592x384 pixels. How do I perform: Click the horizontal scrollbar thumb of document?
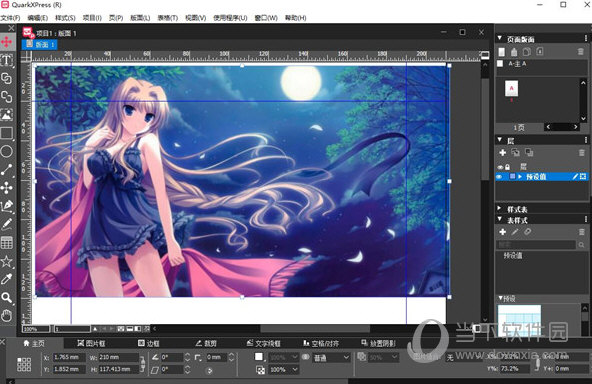pos(315,329)
